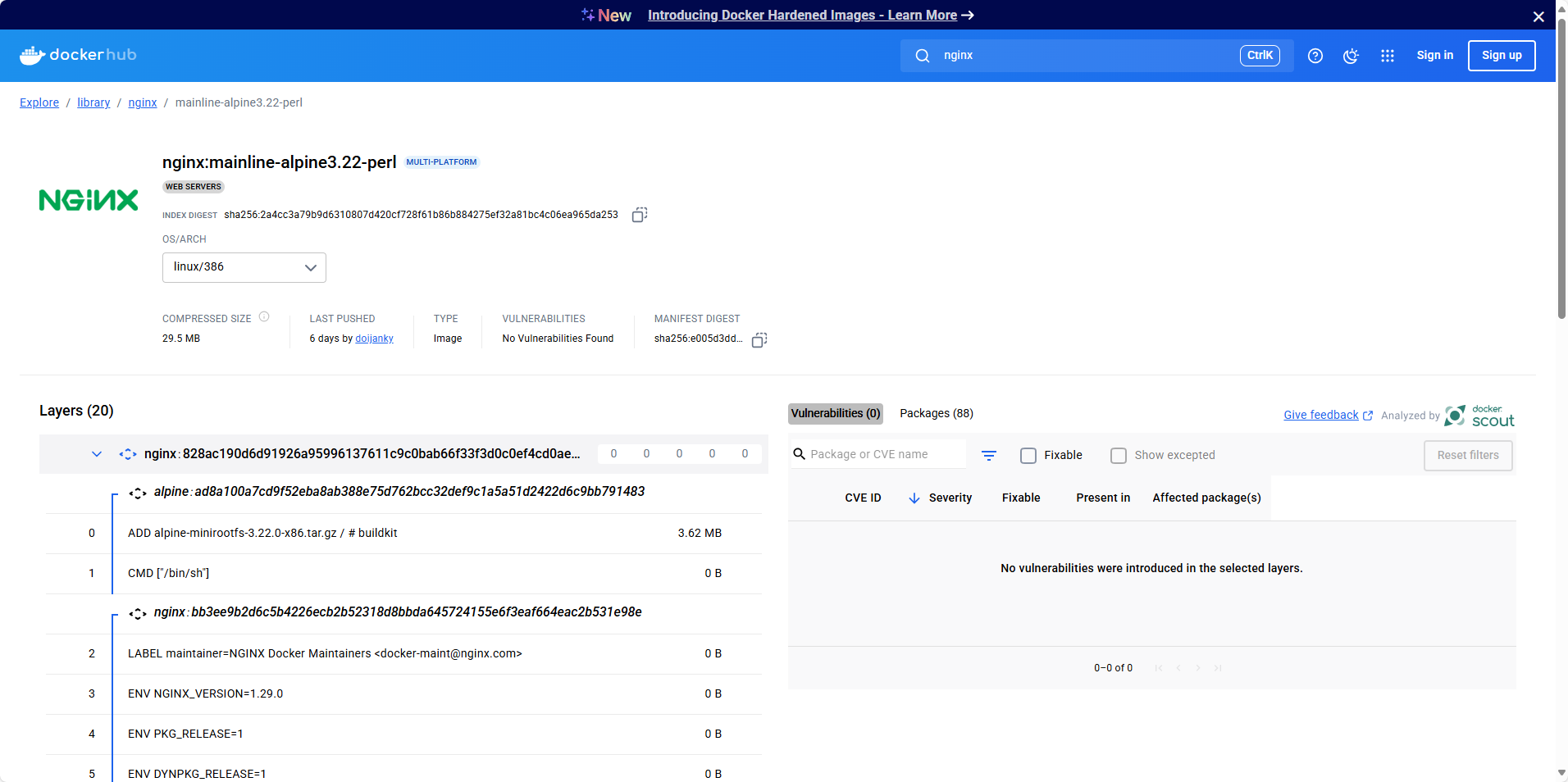Viewport: 1568px width, 782px height.
Task: Click the Sign up button
Action: point(1502,56)
